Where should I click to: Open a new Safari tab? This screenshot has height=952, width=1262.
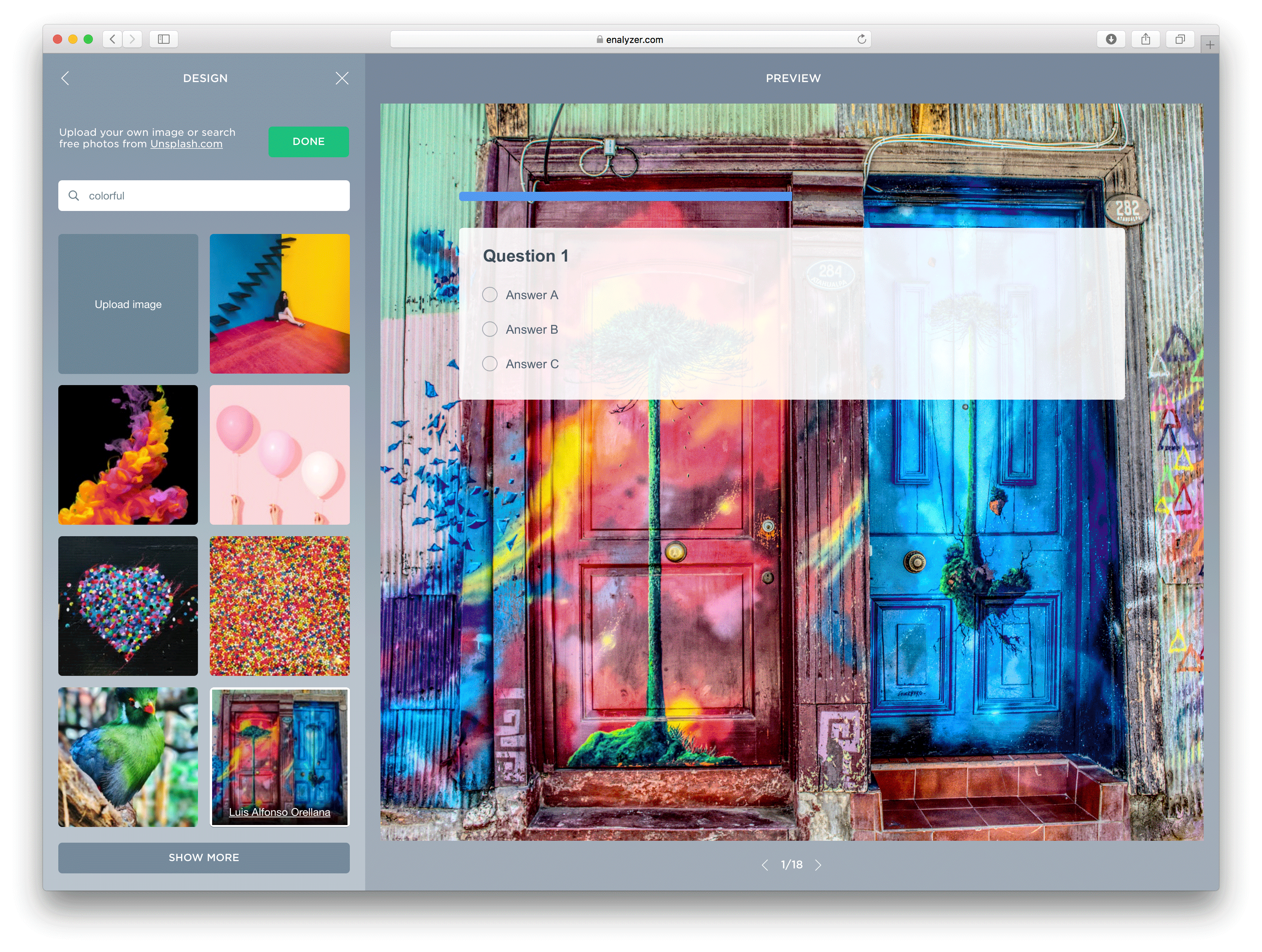coord(1209,44)
